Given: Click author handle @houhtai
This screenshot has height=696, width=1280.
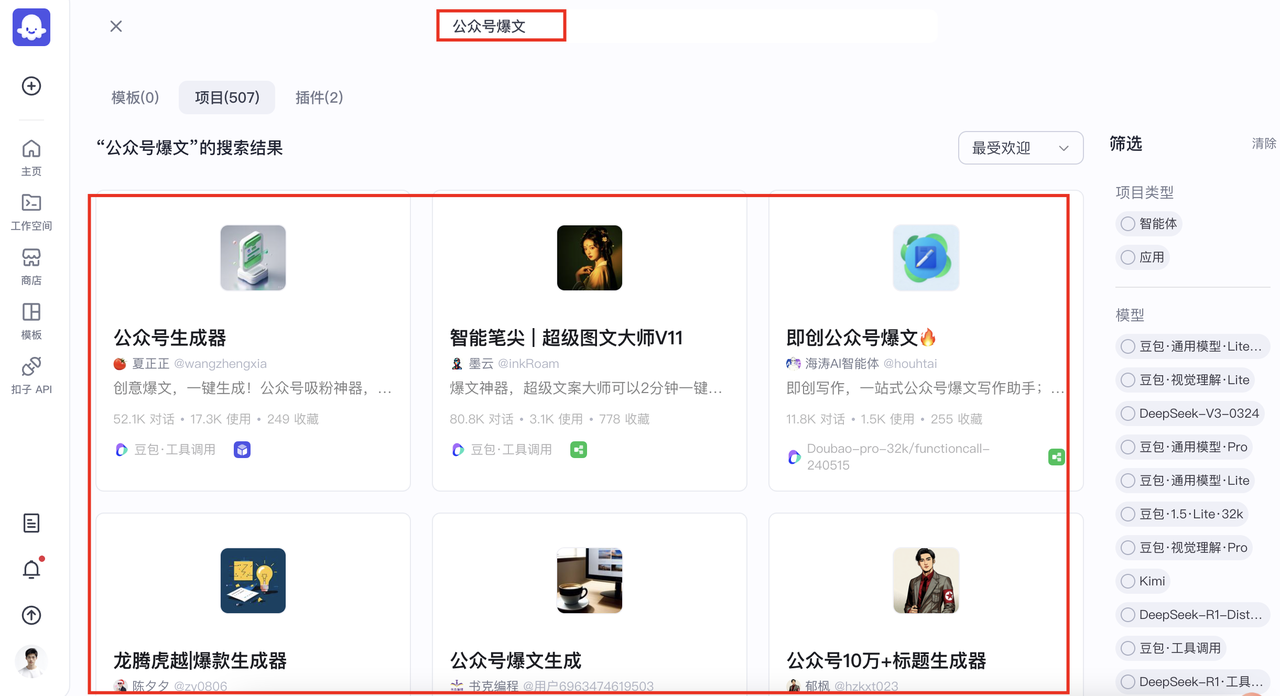Looking at the screenshot, I should (910, 364).
